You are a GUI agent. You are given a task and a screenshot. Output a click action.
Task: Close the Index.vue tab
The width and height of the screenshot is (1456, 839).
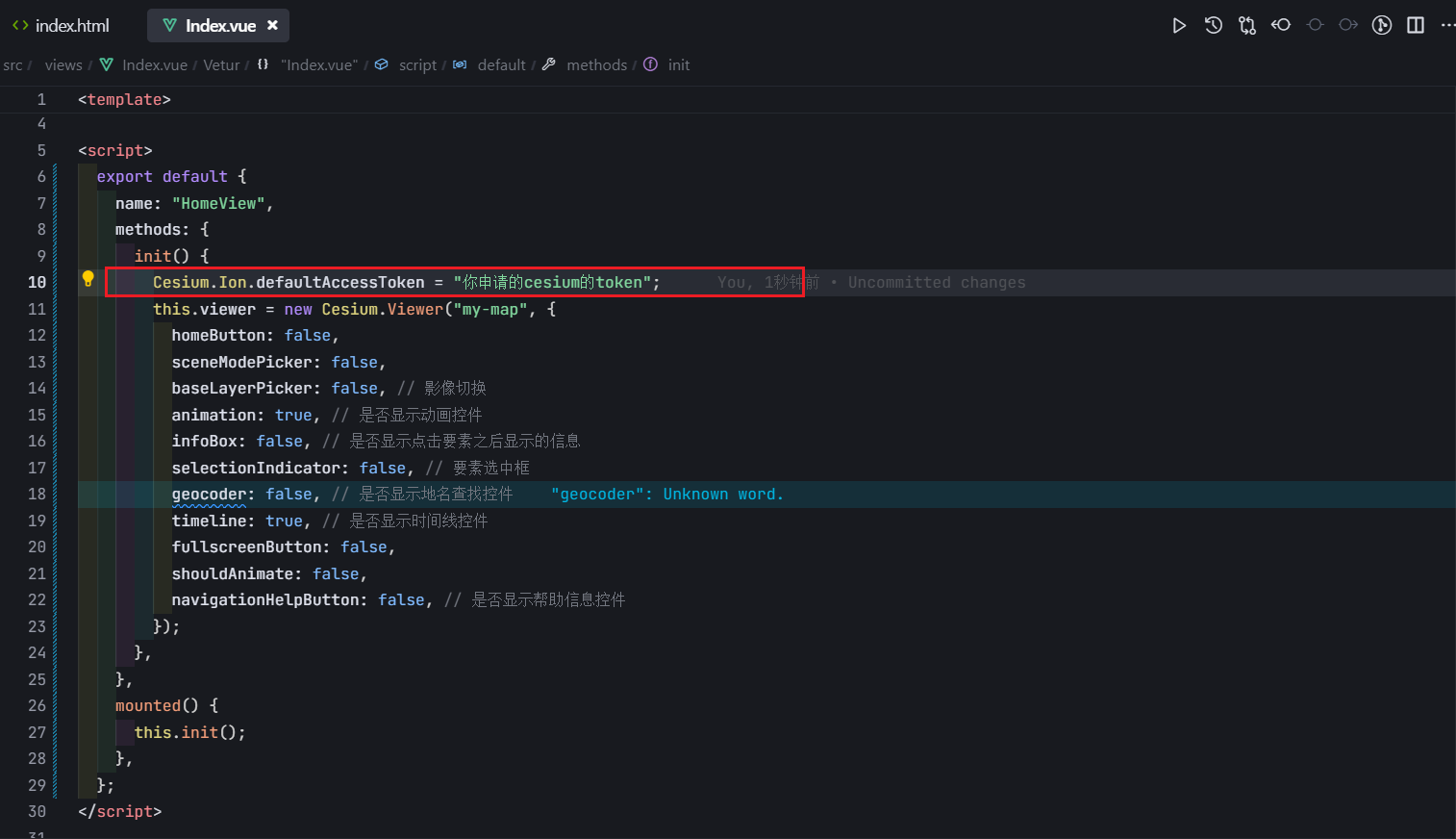pyautogui.click(x=273, y=26)
